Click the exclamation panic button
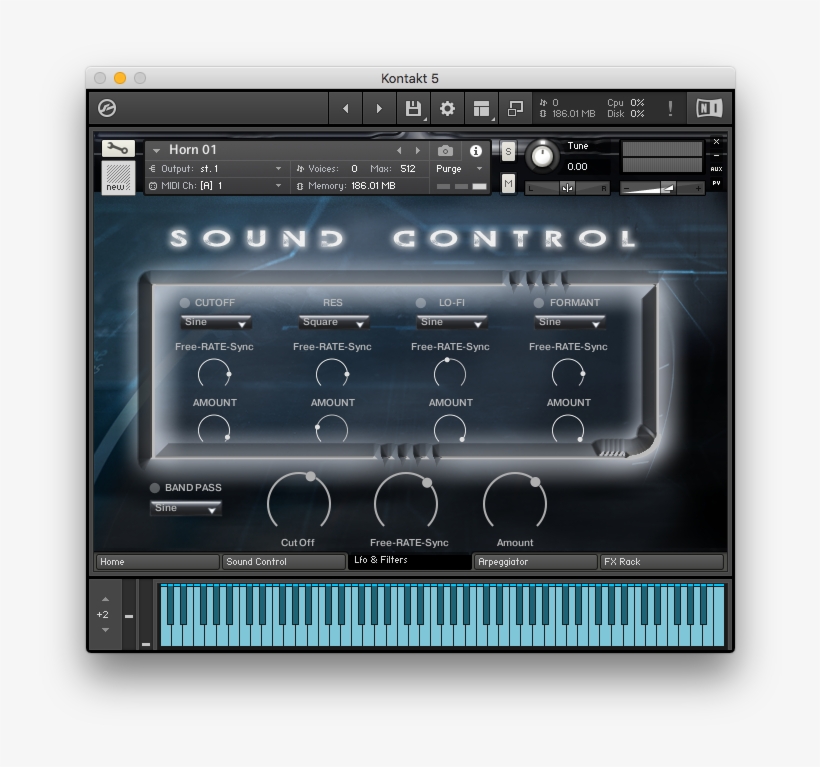This screenshot has height=767, width=820. [670, 108]
